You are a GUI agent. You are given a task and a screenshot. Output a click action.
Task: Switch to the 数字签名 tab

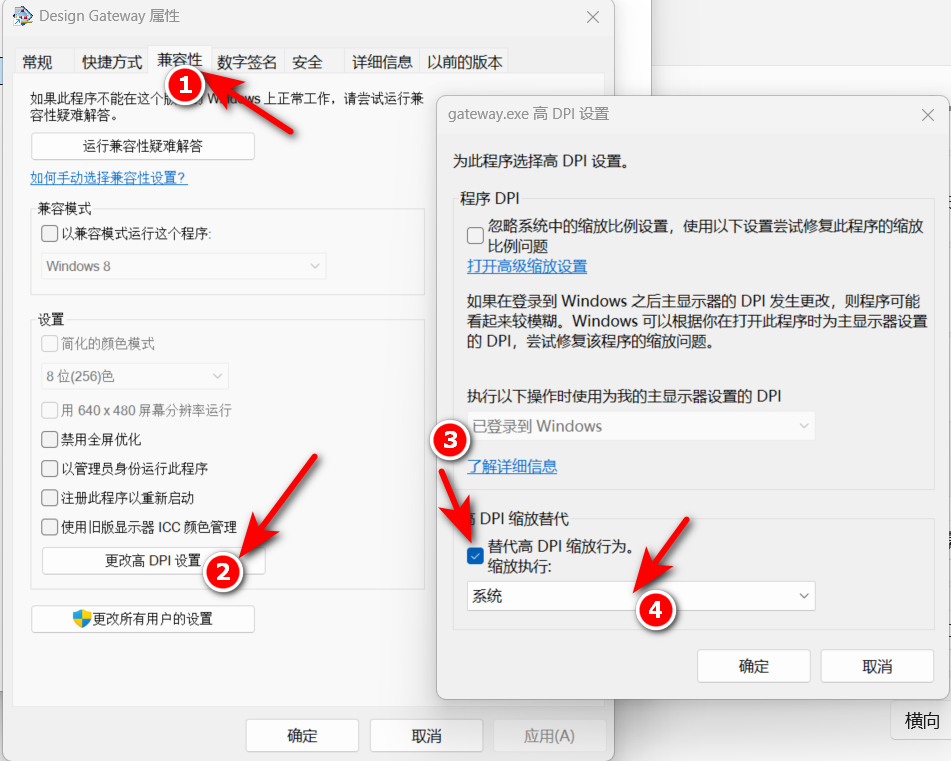(247, 62)
